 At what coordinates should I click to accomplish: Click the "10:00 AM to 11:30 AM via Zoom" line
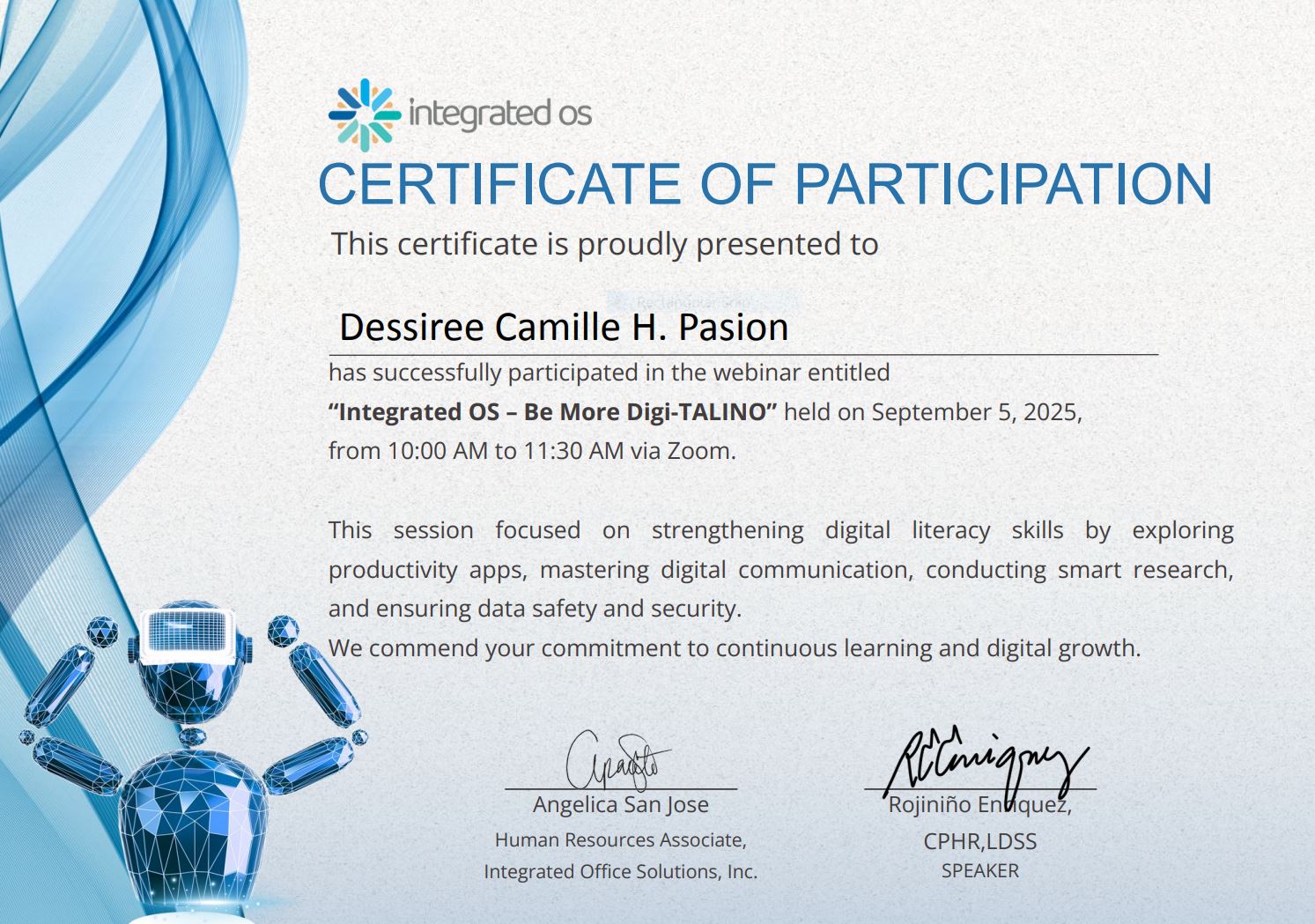click(x=531, y=451)
